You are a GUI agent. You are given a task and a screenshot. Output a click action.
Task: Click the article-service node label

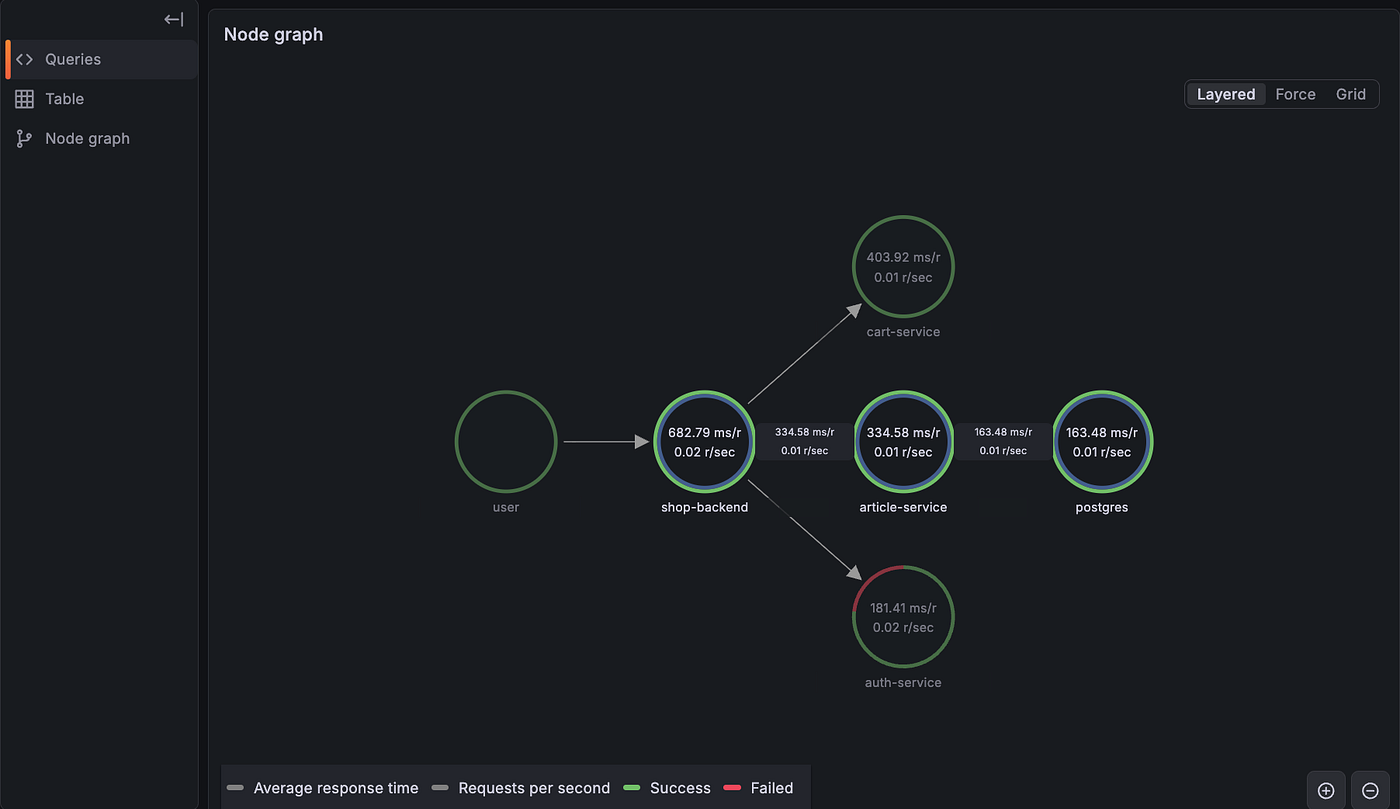(903, 507)
